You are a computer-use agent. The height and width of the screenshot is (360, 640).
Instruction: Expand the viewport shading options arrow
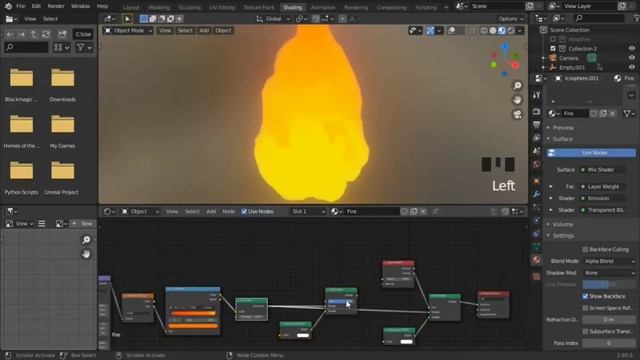coord(520,31)
